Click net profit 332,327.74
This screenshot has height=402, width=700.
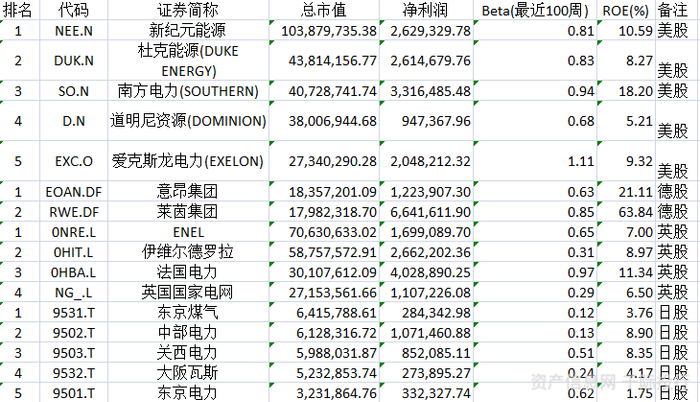pyautogui.click(x=426, y=392)
